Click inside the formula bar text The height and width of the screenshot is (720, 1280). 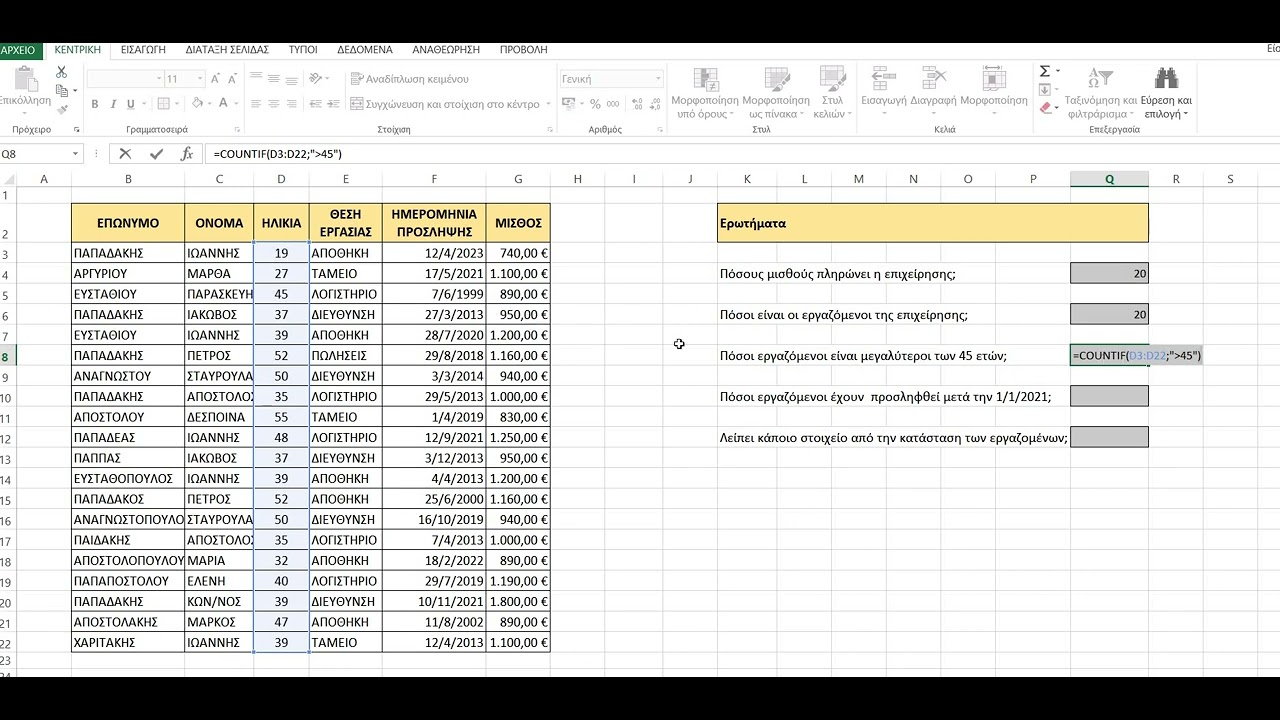(278, 154)
